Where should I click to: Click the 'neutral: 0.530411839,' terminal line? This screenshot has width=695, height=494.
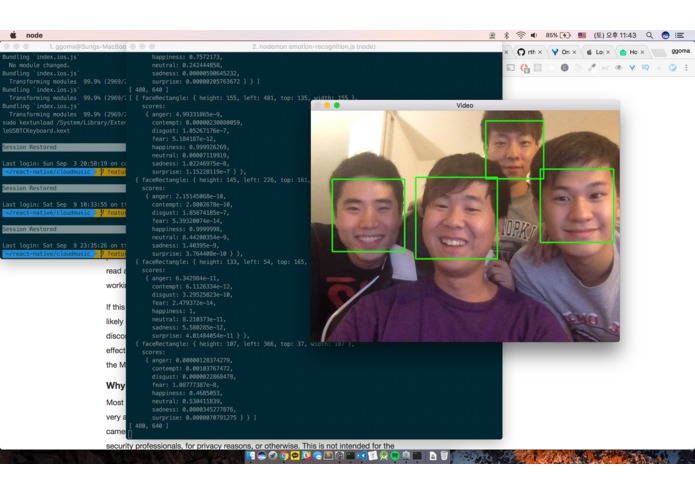(x=191, y=401)
